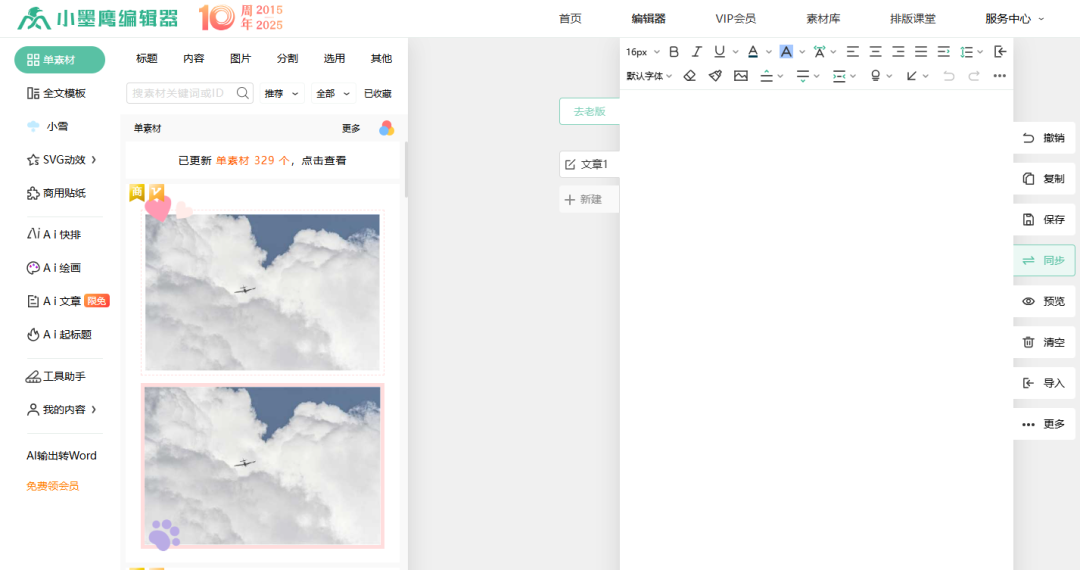Click the paragraph spacing before icon
The height and width of the screenshot is (570, 1080).
click(x=766, y=76)
